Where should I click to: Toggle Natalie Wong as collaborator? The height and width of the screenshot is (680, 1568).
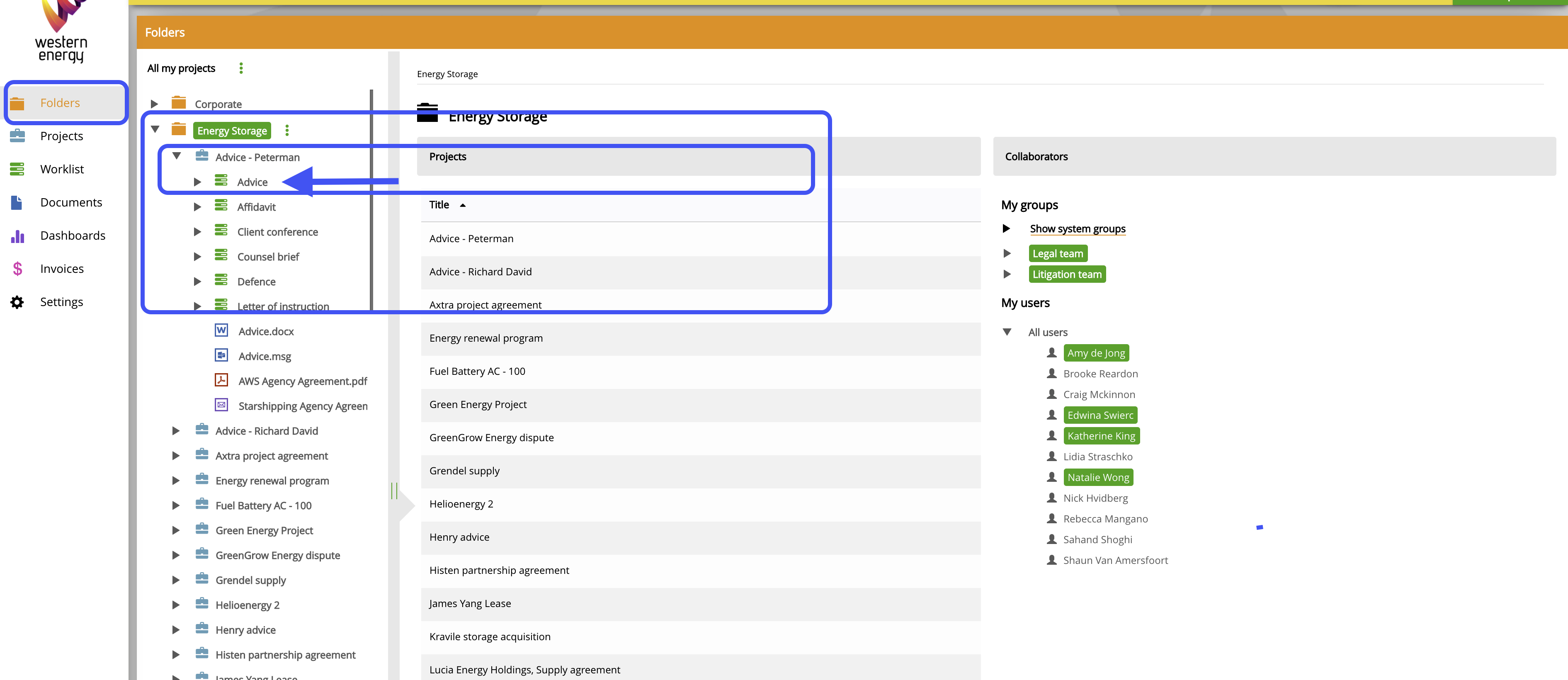coord(1098,477)
